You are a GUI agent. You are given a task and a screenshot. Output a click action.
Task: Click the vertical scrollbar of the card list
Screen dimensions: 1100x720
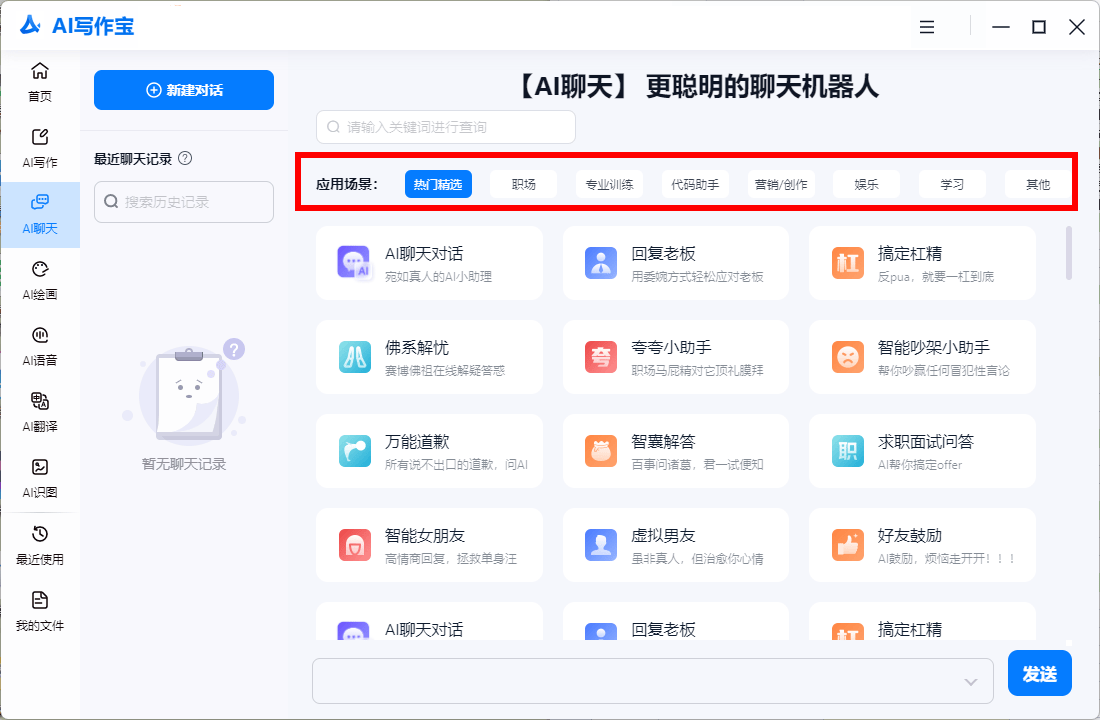(x=1069, y=253)
